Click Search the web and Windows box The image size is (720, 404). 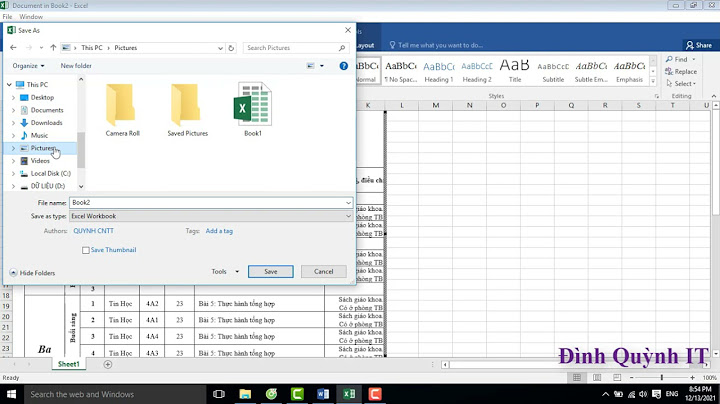tap(114, 394)
